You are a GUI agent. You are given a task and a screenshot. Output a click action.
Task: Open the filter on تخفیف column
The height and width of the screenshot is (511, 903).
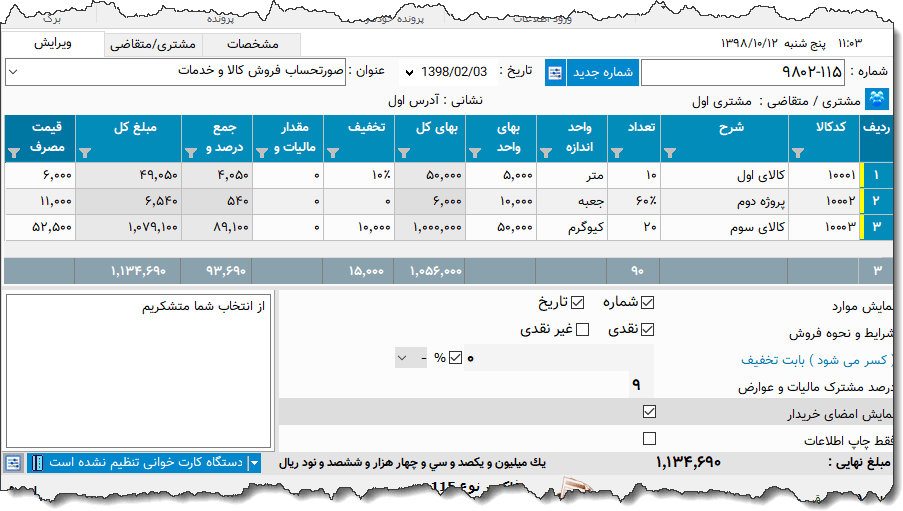332,153
